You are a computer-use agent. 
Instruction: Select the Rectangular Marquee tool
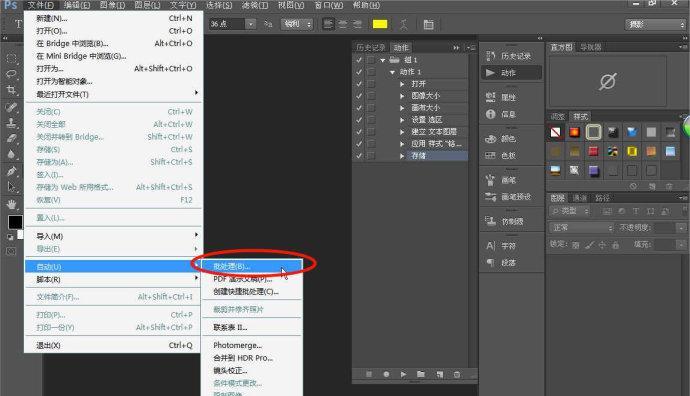(x=11, y=58)
